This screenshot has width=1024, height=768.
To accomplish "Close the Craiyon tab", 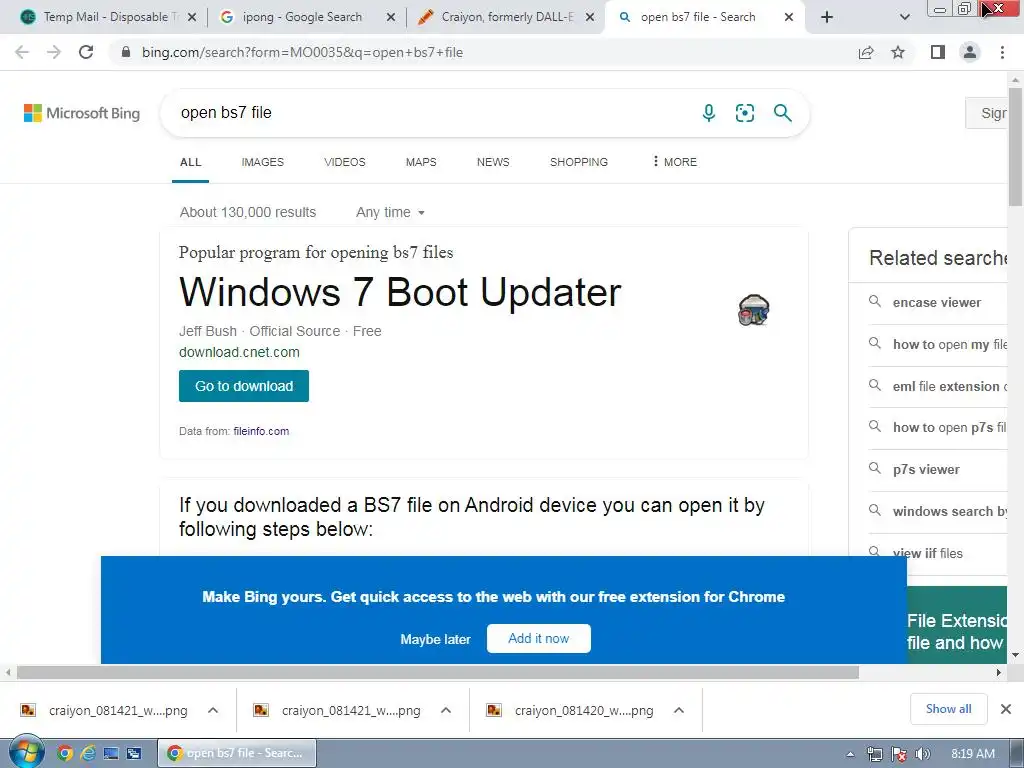I will (590, 17).
